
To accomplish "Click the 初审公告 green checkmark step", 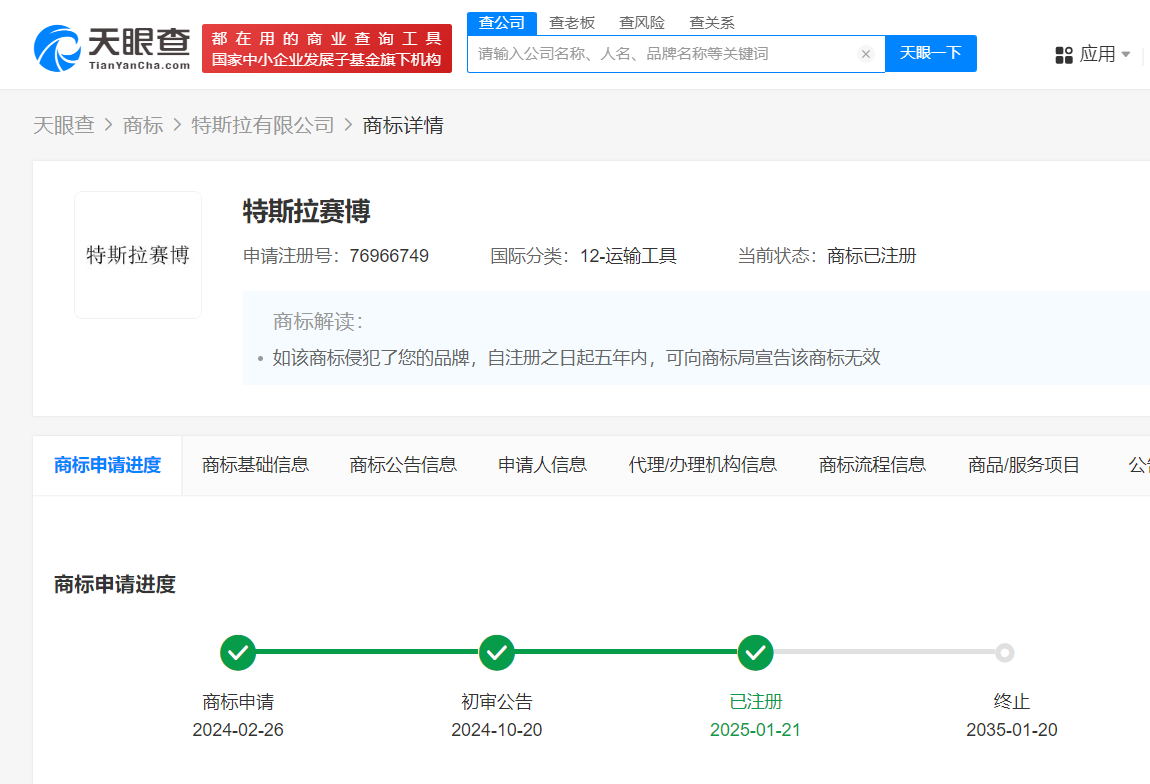I will (x=497, y=653).
